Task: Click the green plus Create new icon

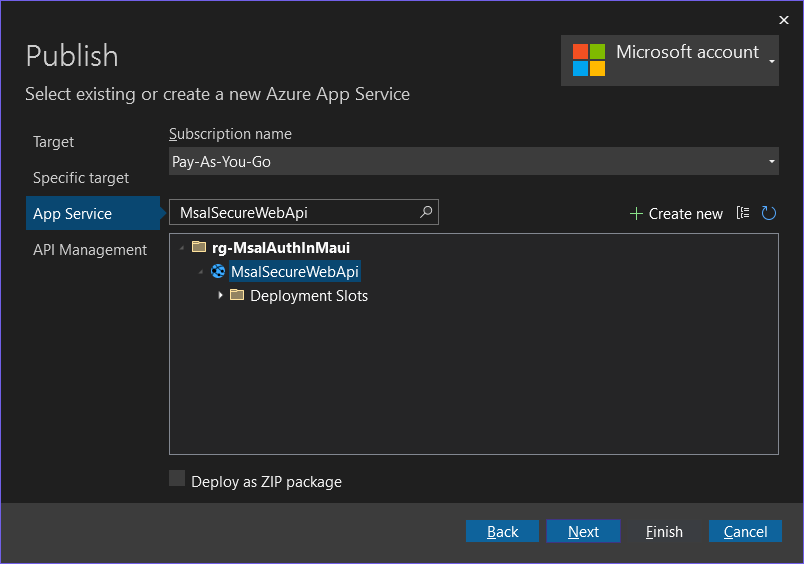Action: coord(636,213)
